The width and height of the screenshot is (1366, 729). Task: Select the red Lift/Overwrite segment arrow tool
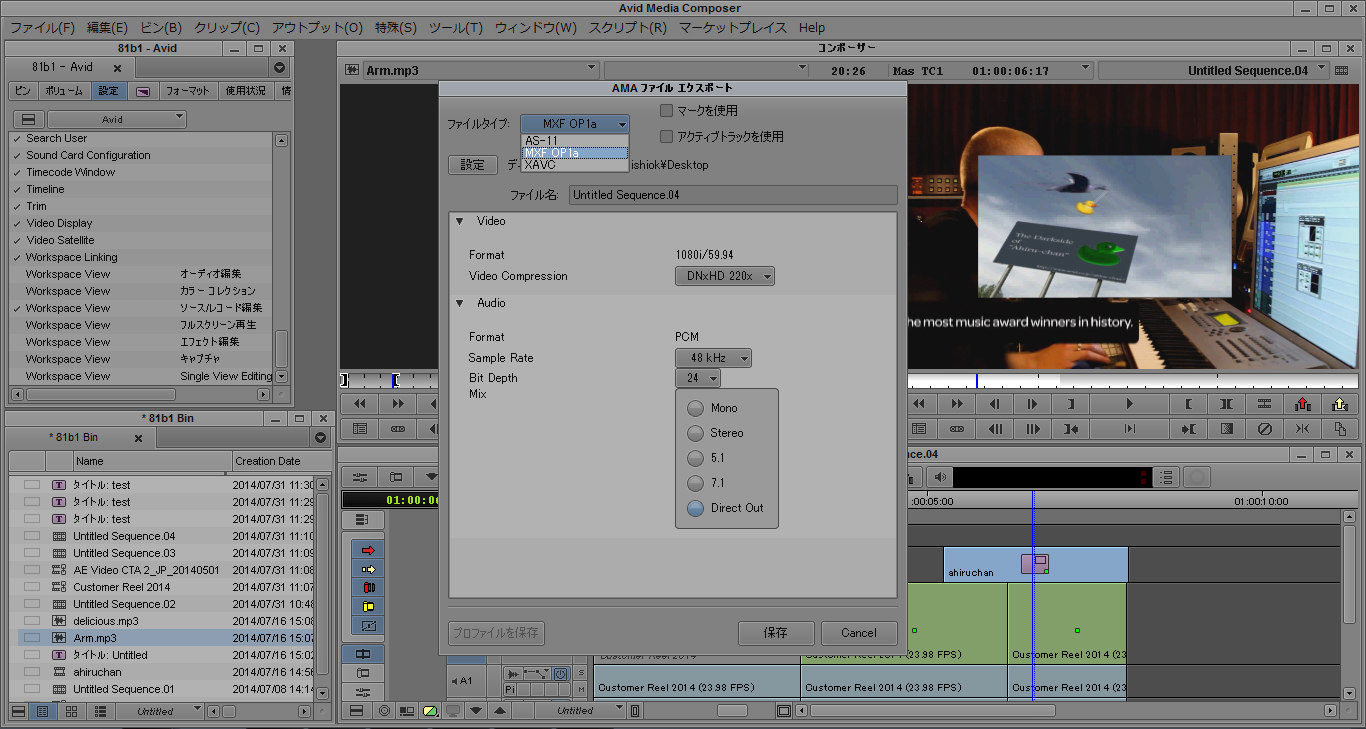(x=368, y=550)
